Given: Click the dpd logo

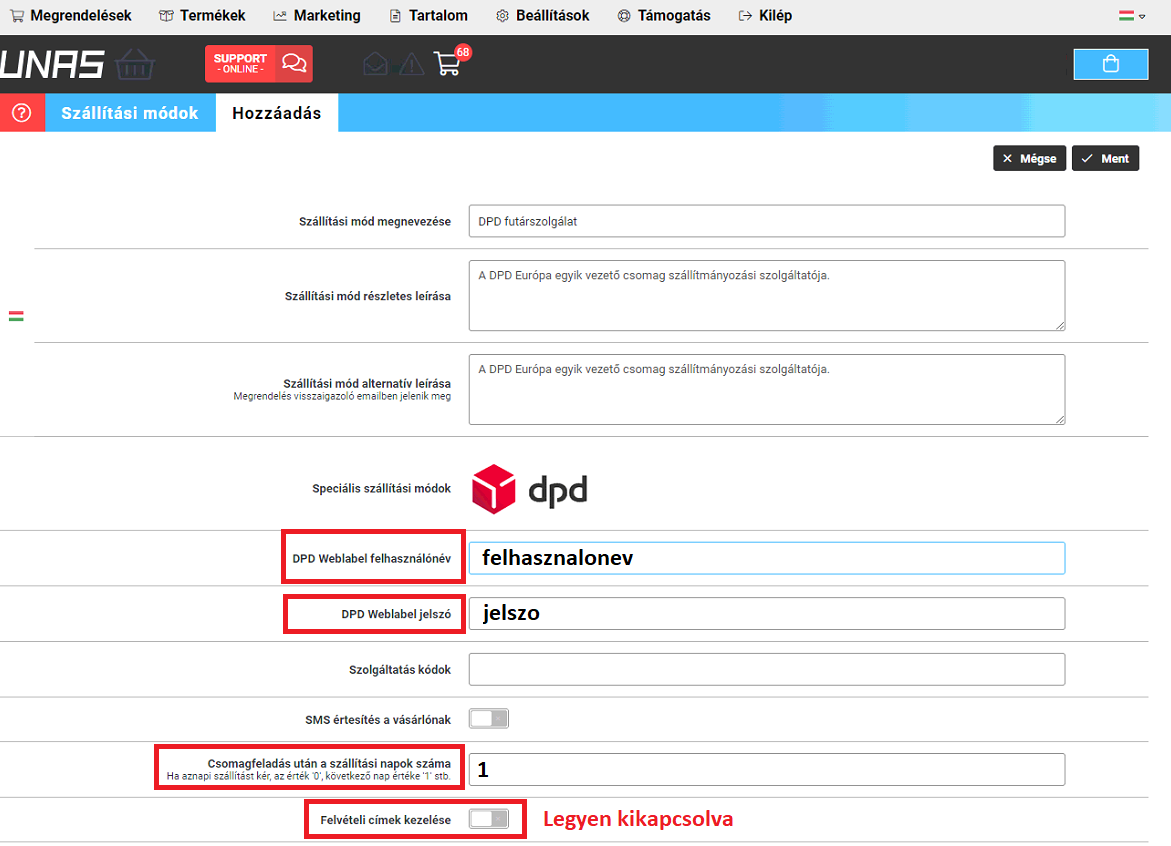Looking at the screenshot, I should 529,489.
